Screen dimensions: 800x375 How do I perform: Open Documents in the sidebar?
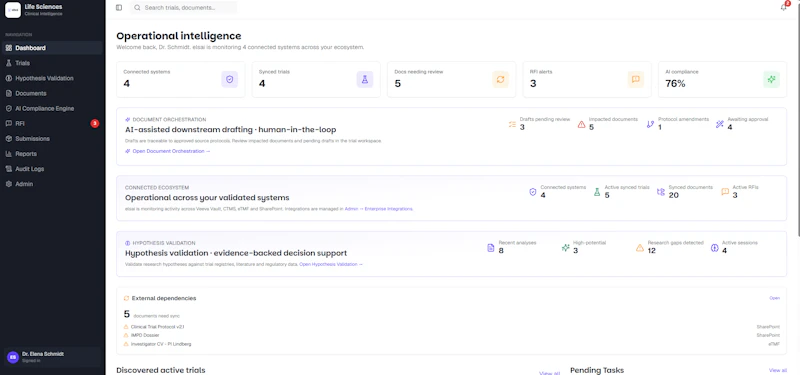coord(52,93)
